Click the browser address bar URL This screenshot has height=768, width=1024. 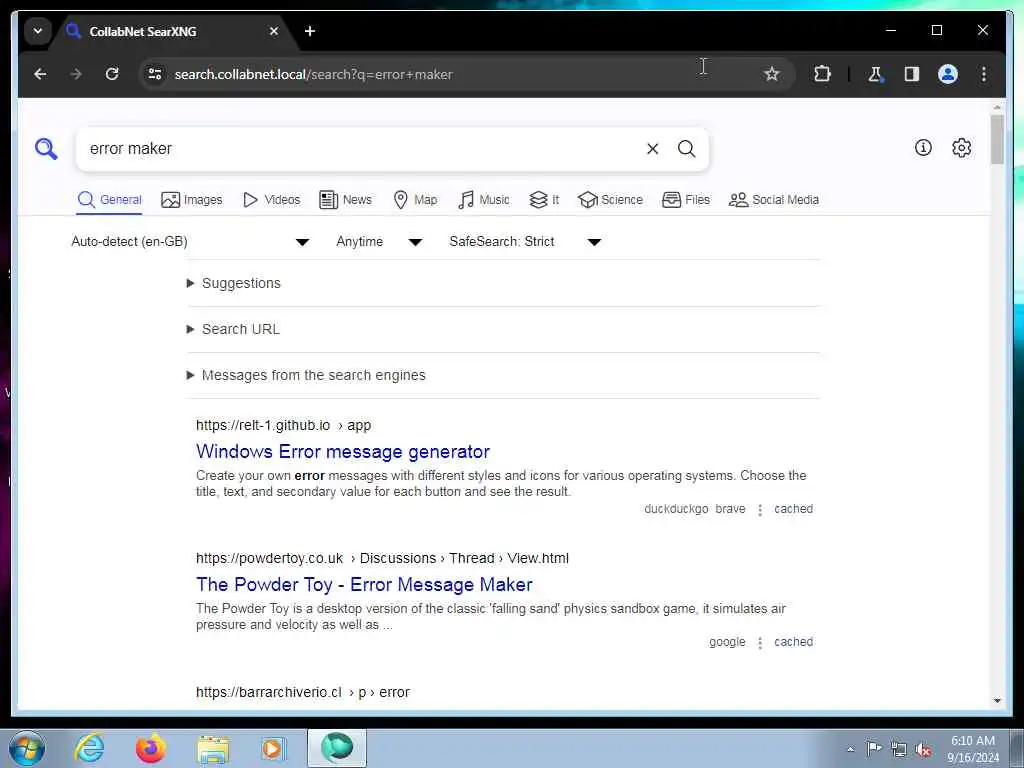313,74
